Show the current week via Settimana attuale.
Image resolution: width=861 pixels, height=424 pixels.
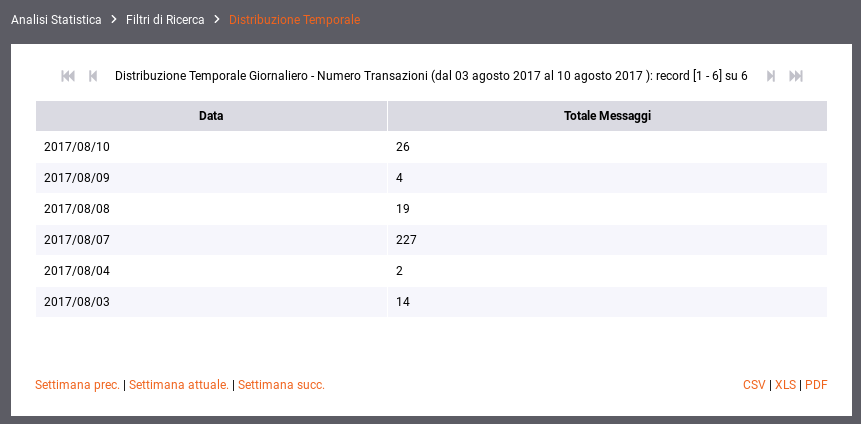(x=179, y=385)
